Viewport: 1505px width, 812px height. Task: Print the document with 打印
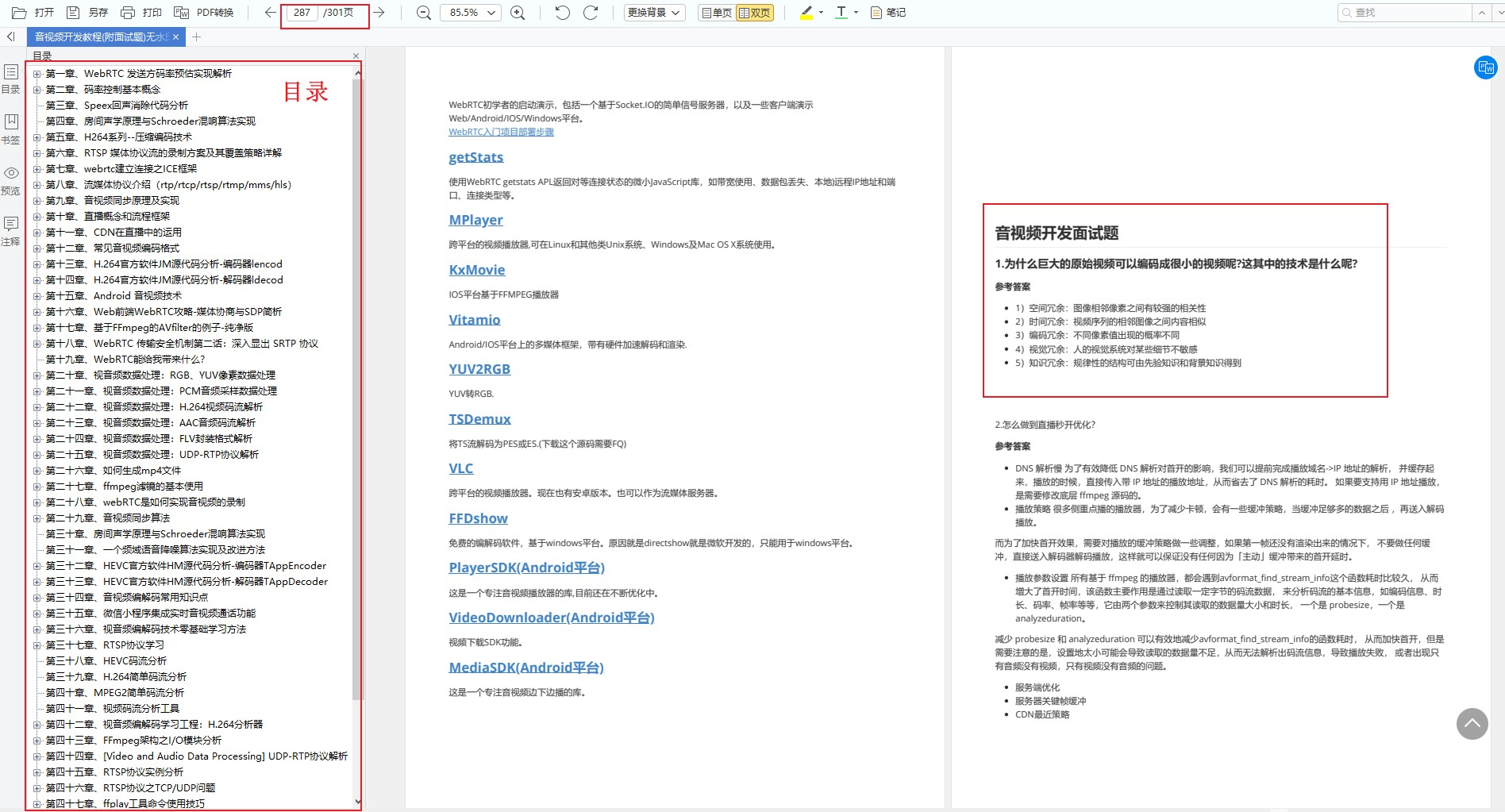[140, 13]
